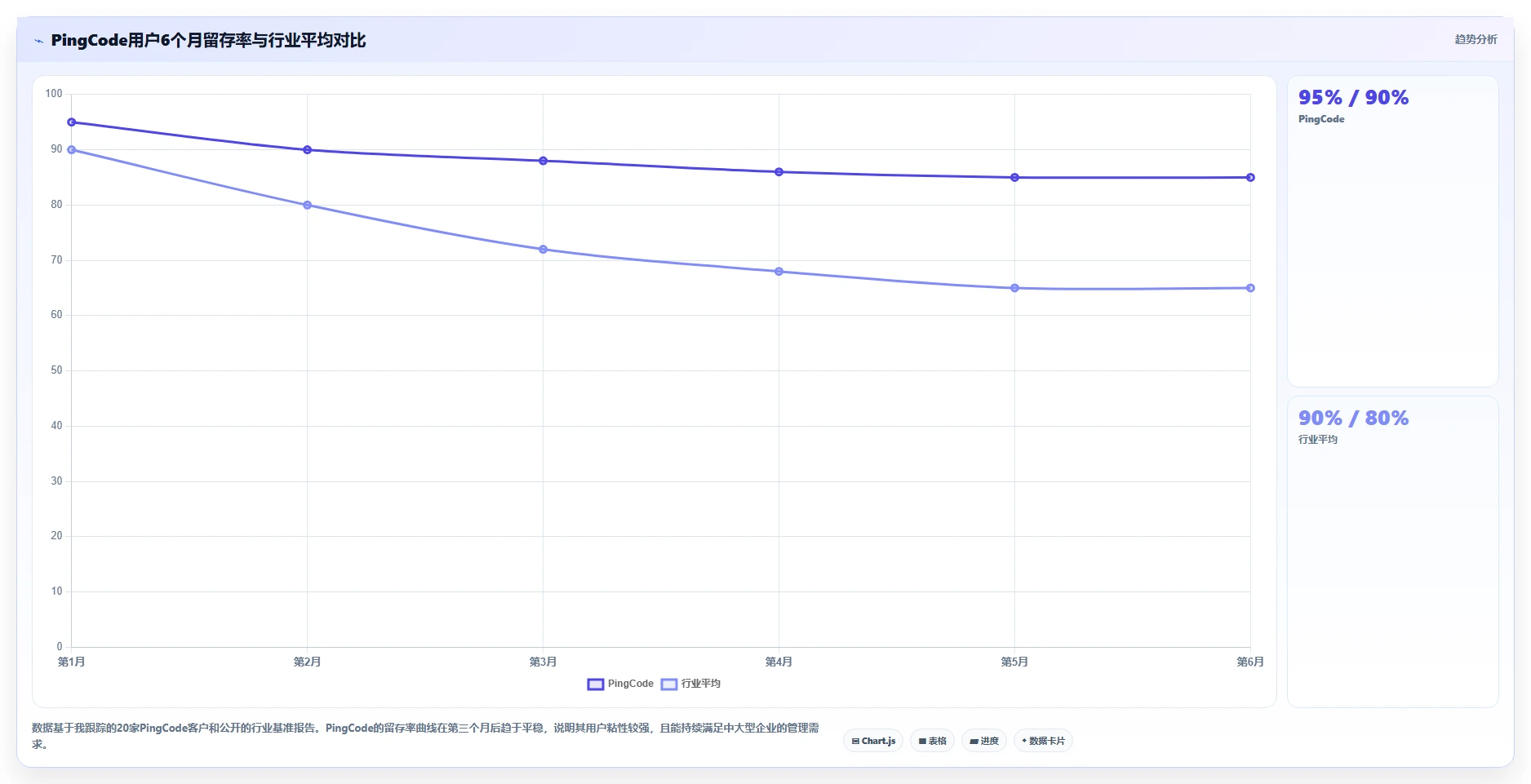Click 行业平均 data point at 第1月
The height and width of the screenshot is (784, 1531).
coord(72,150)
